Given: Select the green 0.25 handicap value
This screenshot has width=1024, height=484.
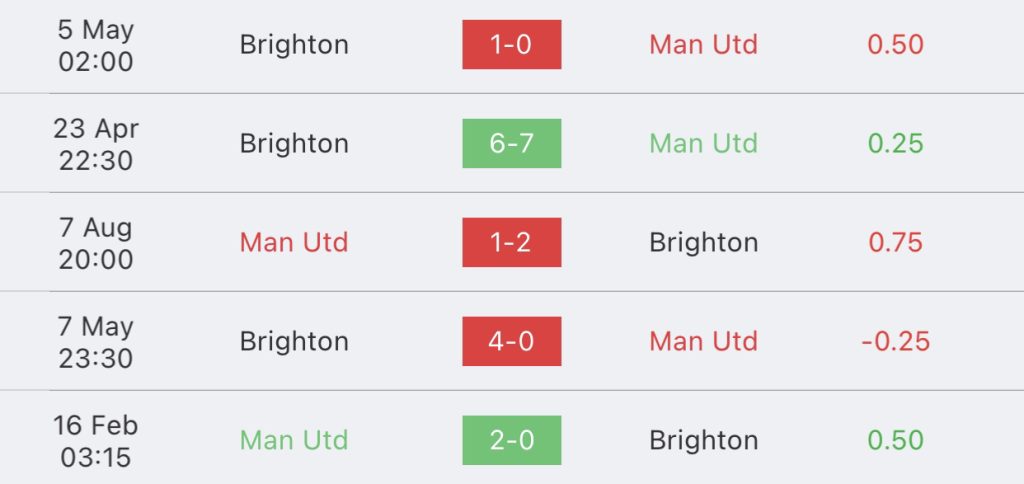Looking at the screenshot, I should pyautogui.click(x=895, y=144).
